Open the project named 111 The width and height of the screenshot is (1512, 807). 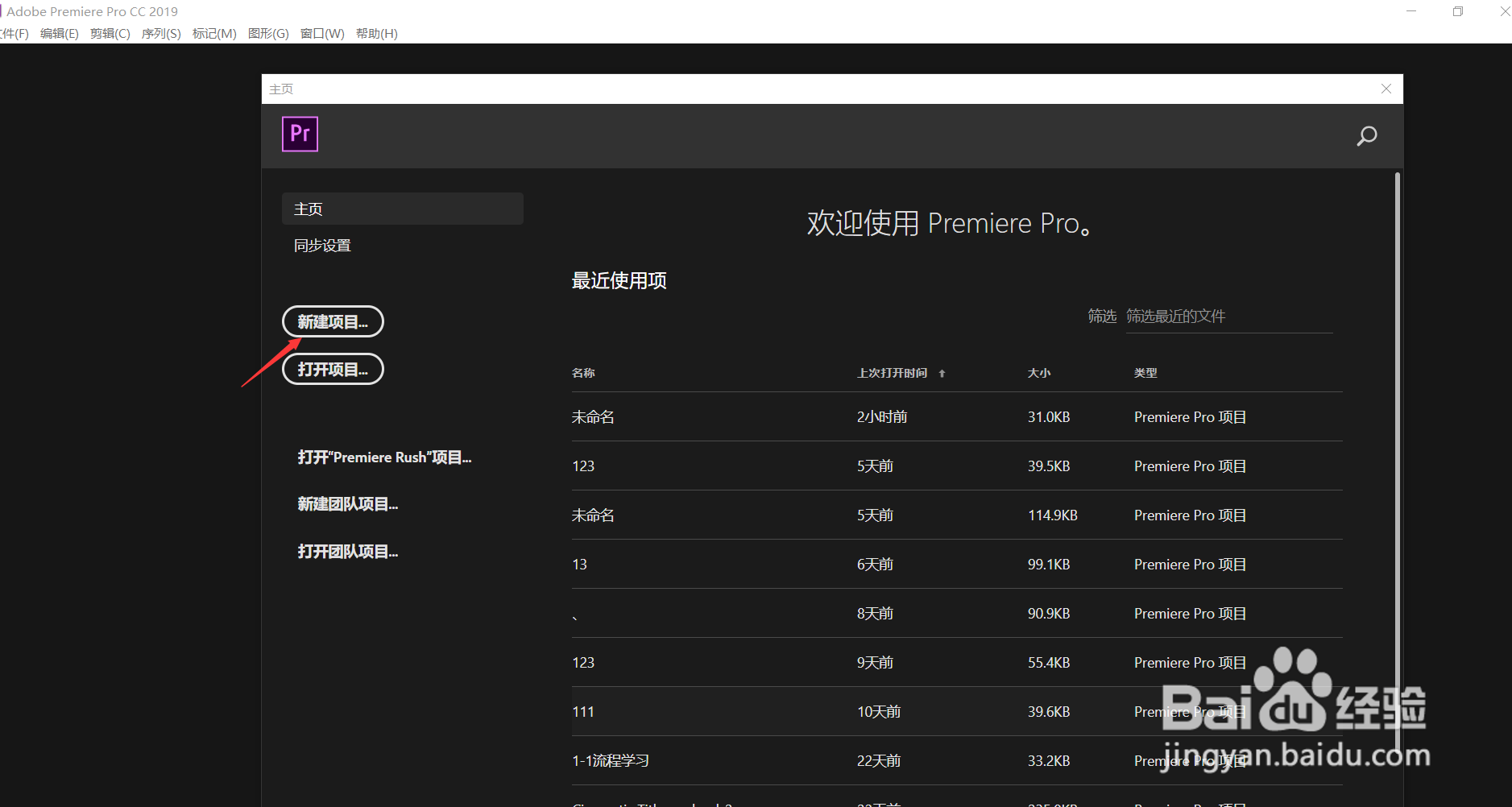pyautogui.click(x=957, y=712)
